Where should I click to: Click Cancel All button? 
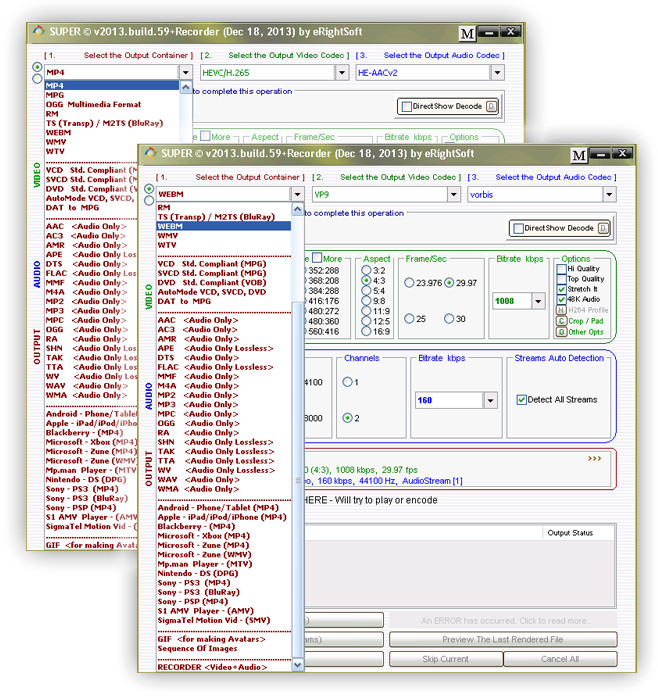[x=560, y=659]
